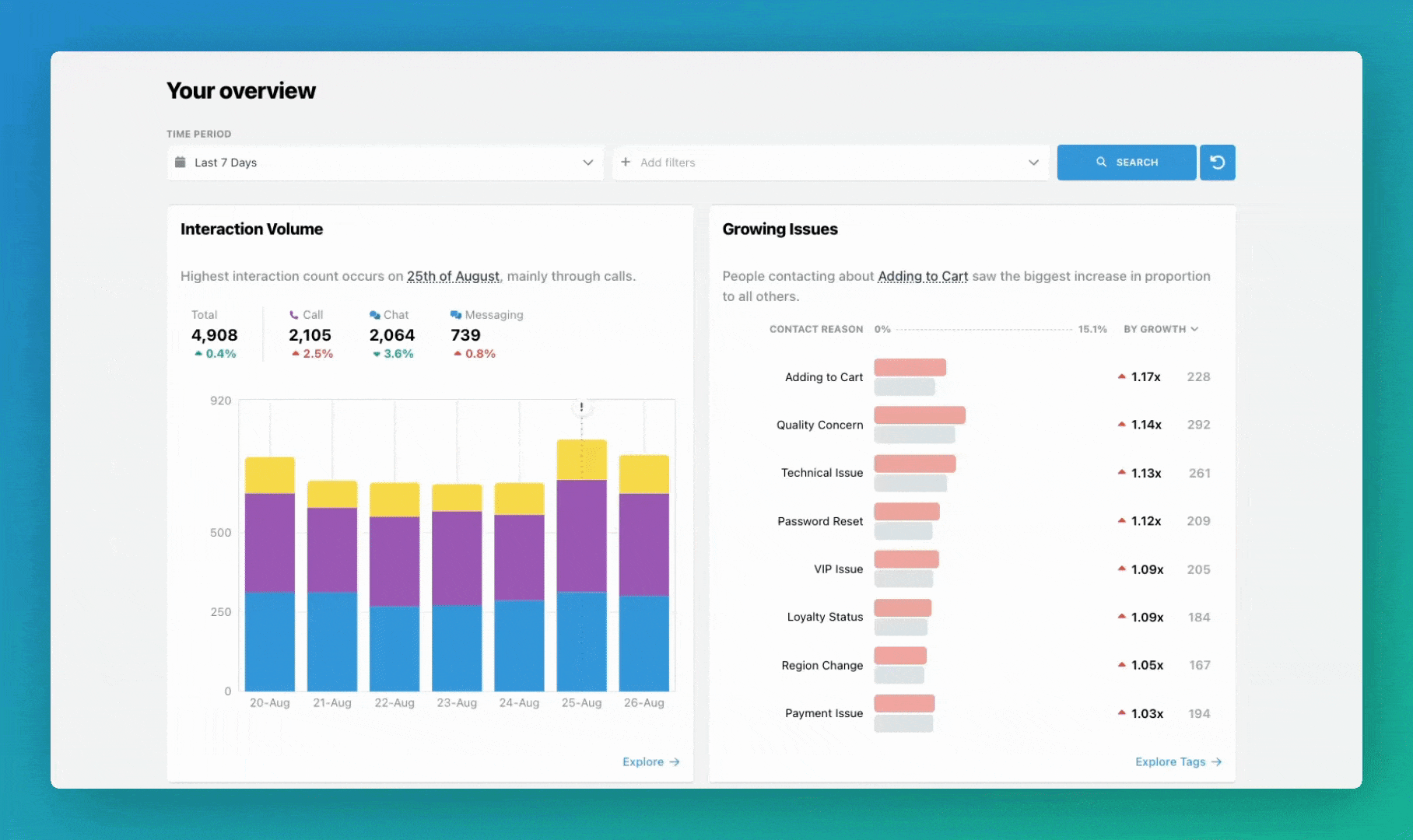Click the 25th of August link
Screen dimensions: 1413x840
pyautogui.click(x=453, y=276)
